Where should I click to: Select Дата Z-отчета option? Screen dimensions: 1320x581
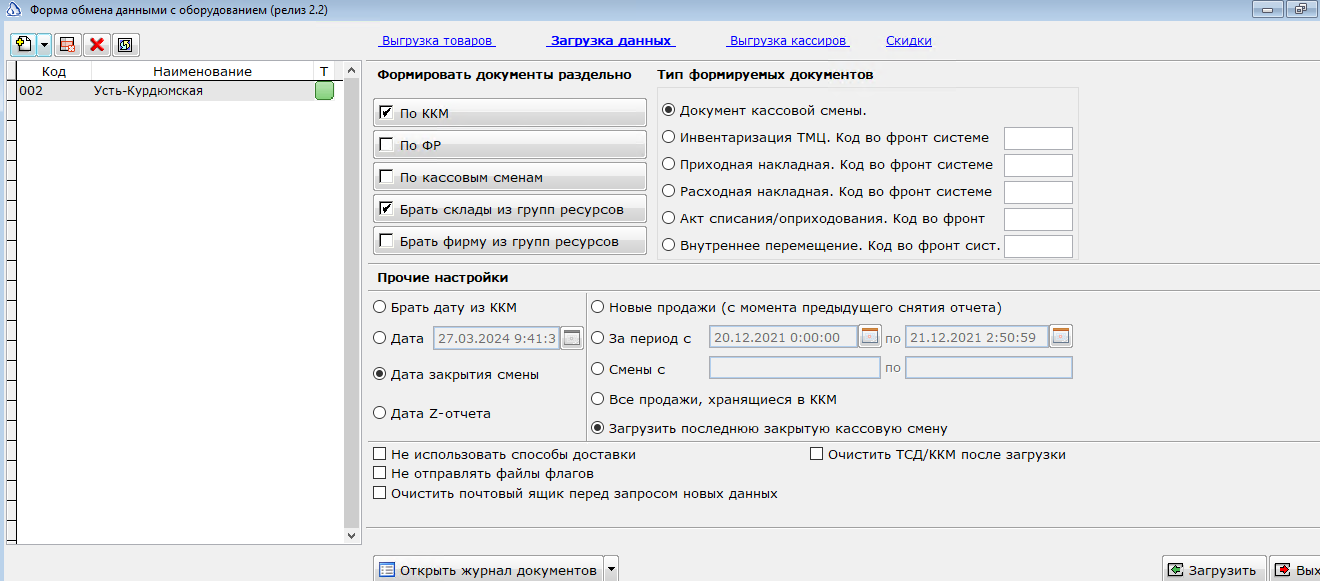(x=379, y=412)
